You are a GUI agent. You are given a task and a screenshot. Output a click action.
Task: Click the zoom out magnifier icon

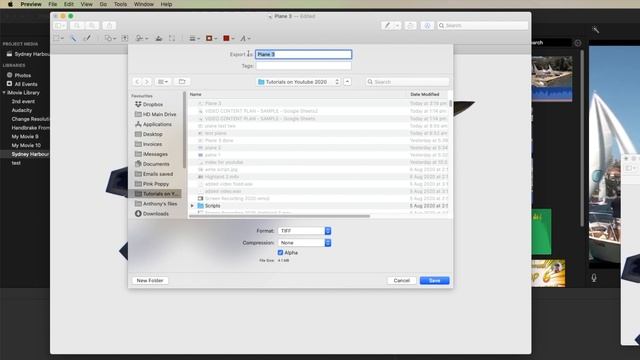point(77,25)
